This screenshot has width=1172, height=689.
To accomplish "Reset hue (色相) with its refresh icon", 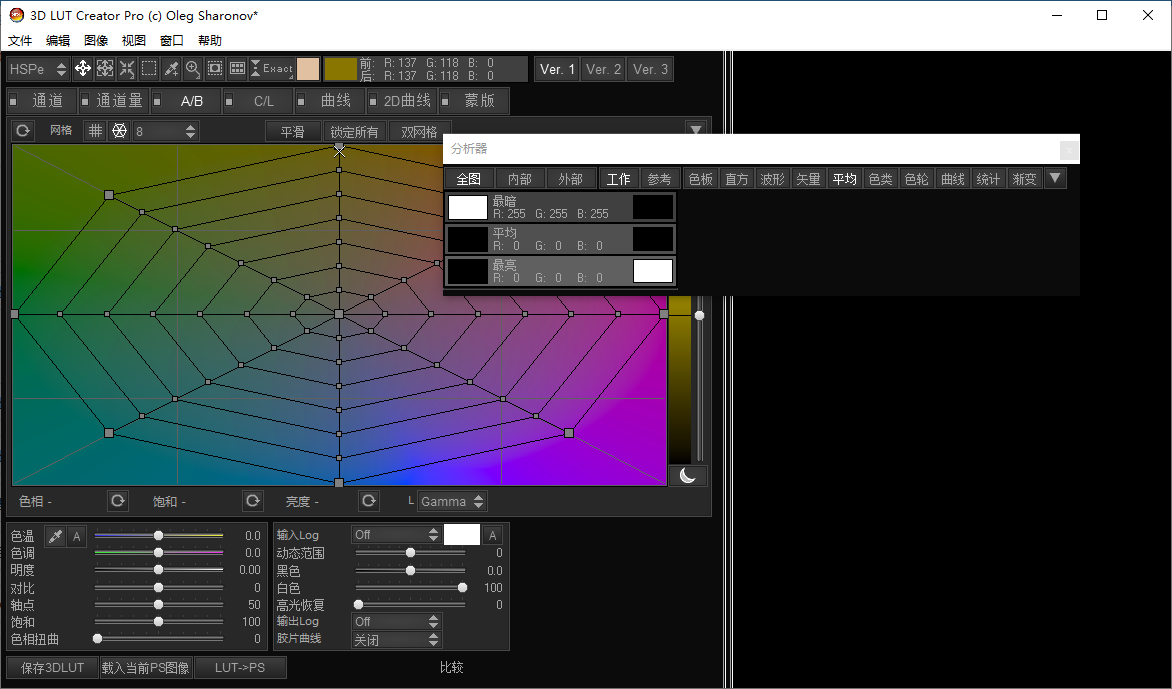I will 118,501.
